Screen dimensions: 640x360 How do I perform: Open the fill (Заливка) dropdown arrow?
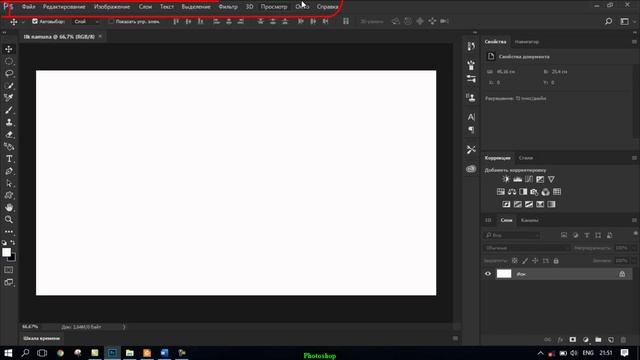click(x=633, y=260)
